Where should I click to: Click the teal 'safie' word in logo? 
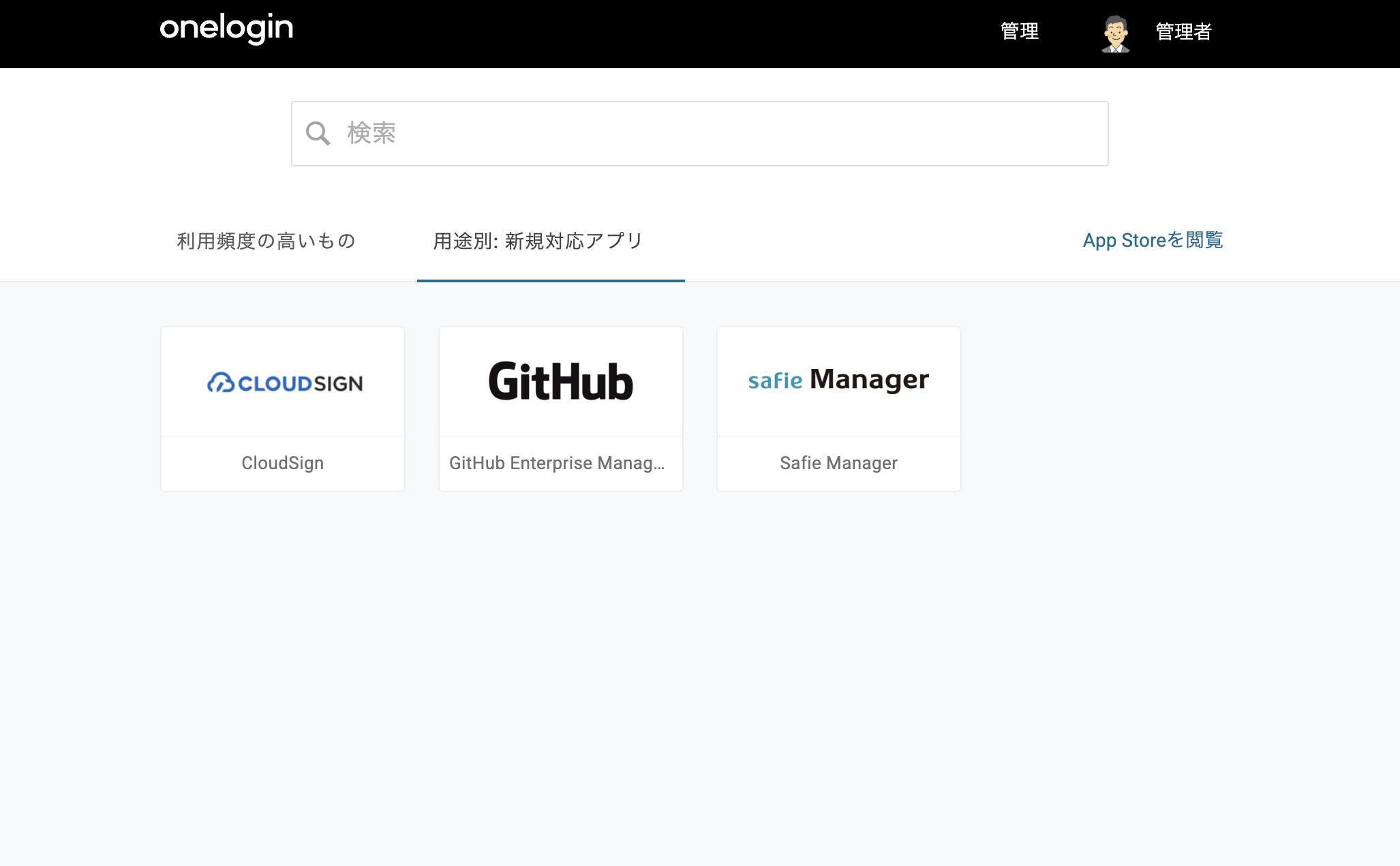776,380
